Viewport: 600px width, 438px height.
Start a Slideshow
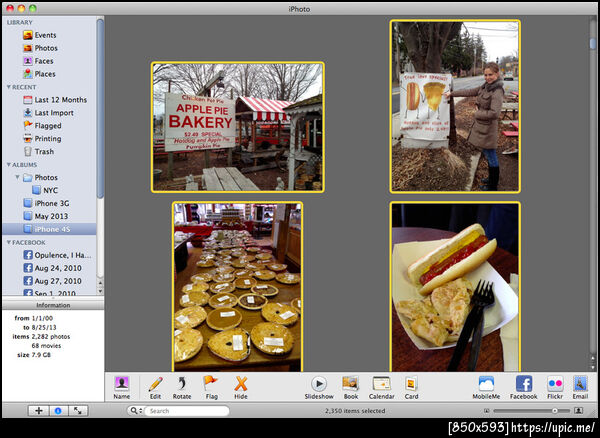tap(319, 388)
